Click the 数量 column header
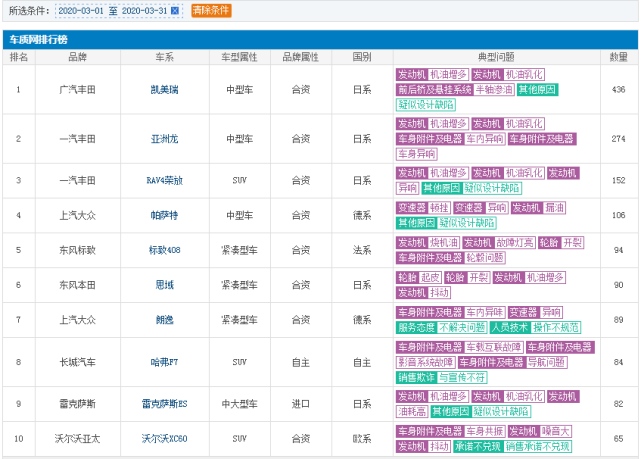The image size is (641, 459). coord(619,57)
